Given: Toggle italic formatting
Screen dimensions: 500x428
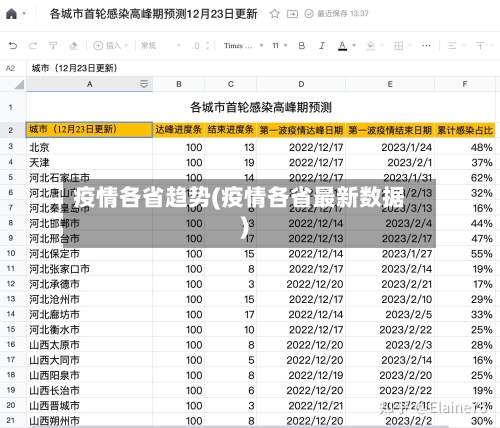Looking at the screenshot, I should click(322, 45).
